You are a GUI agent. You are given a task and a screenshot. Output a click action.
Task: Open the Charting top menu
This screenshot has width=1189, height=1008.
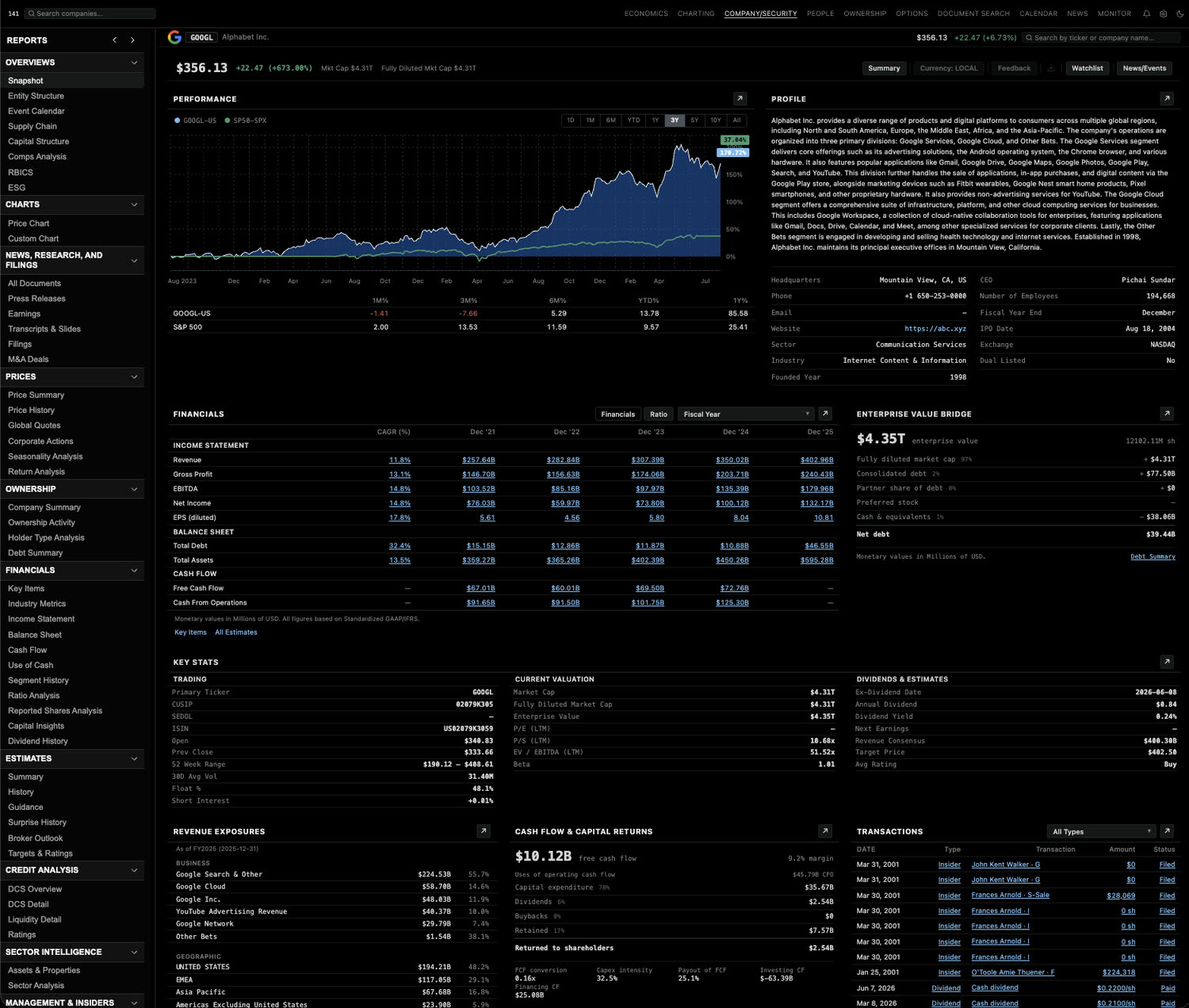coord(696,13)
